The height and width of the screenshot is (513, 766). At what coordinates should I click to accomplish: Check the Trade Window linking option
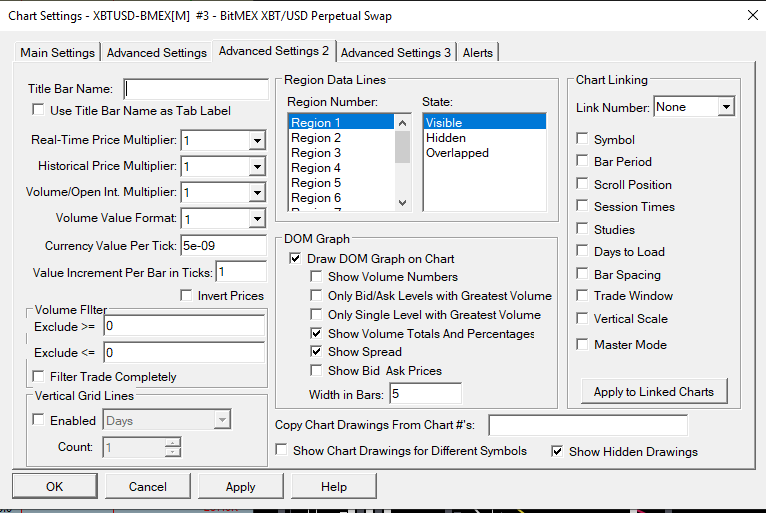582,295
